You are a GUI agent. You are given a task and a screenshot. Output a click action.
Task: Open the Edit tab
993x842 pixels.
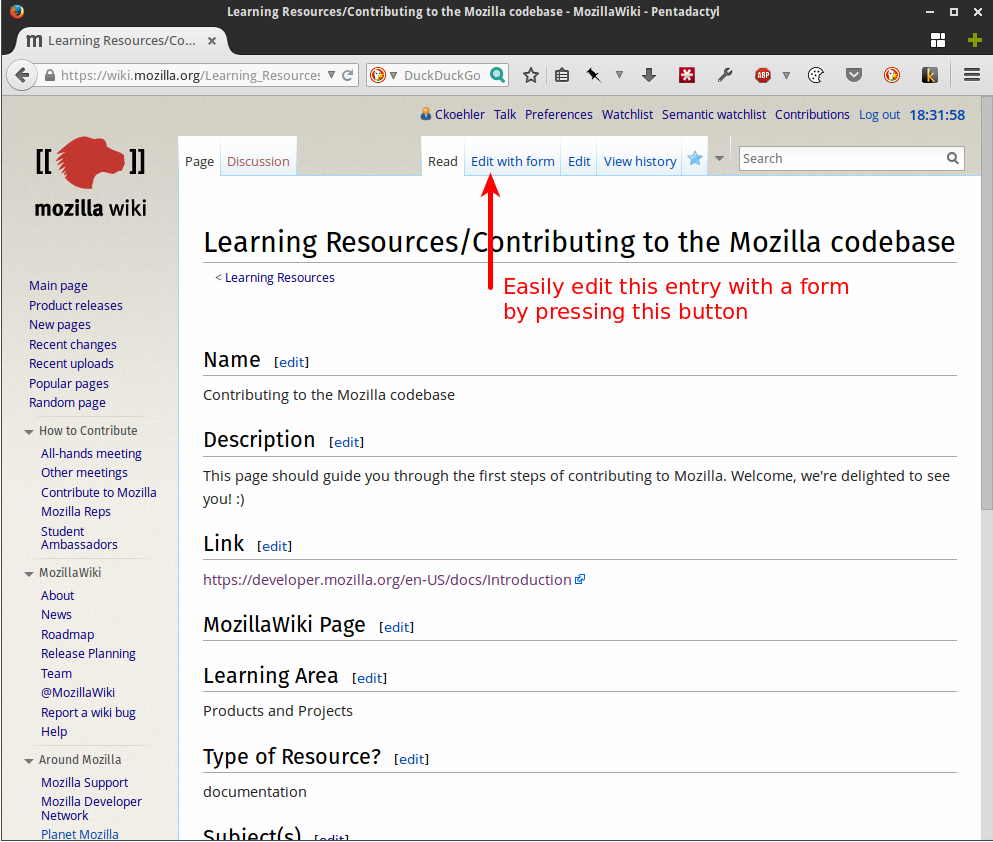pos(579,161)
